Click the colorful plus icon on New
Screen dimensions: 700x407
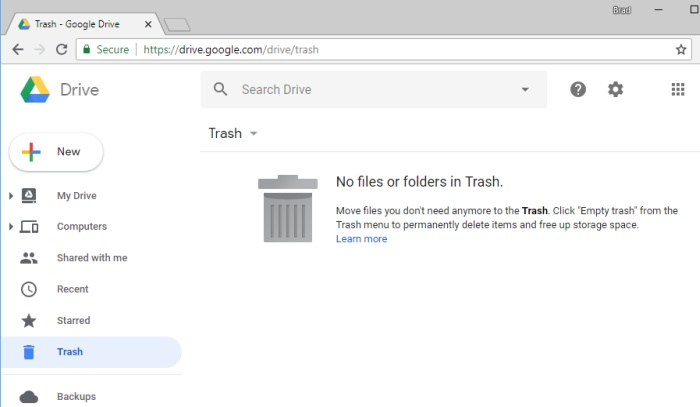point(31,152)
